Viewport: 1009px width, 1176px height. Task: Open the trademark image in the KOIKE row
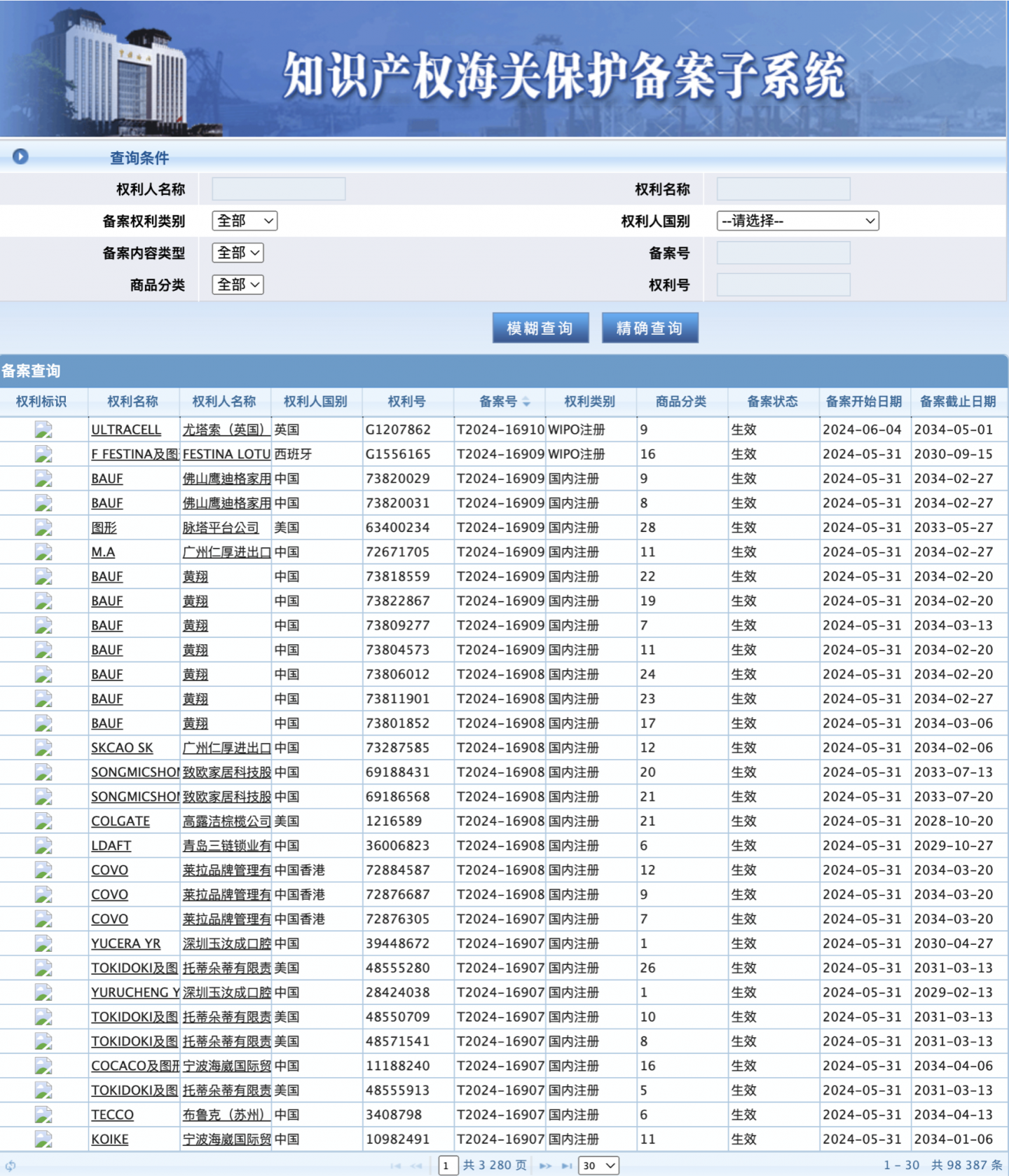[x=43, y=1140]
